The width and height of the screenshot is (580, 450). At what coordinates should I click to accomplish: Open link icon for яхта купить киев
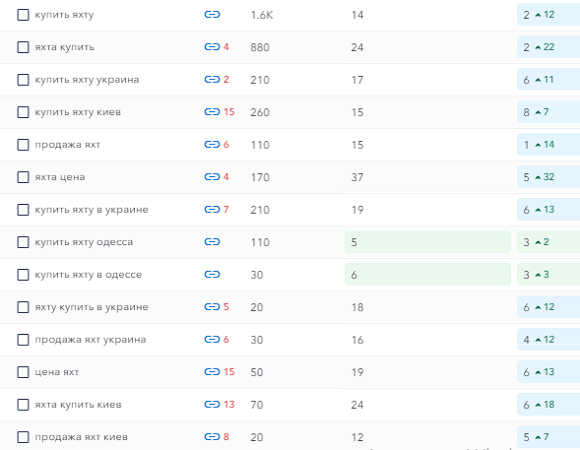(x=212, y=404)
